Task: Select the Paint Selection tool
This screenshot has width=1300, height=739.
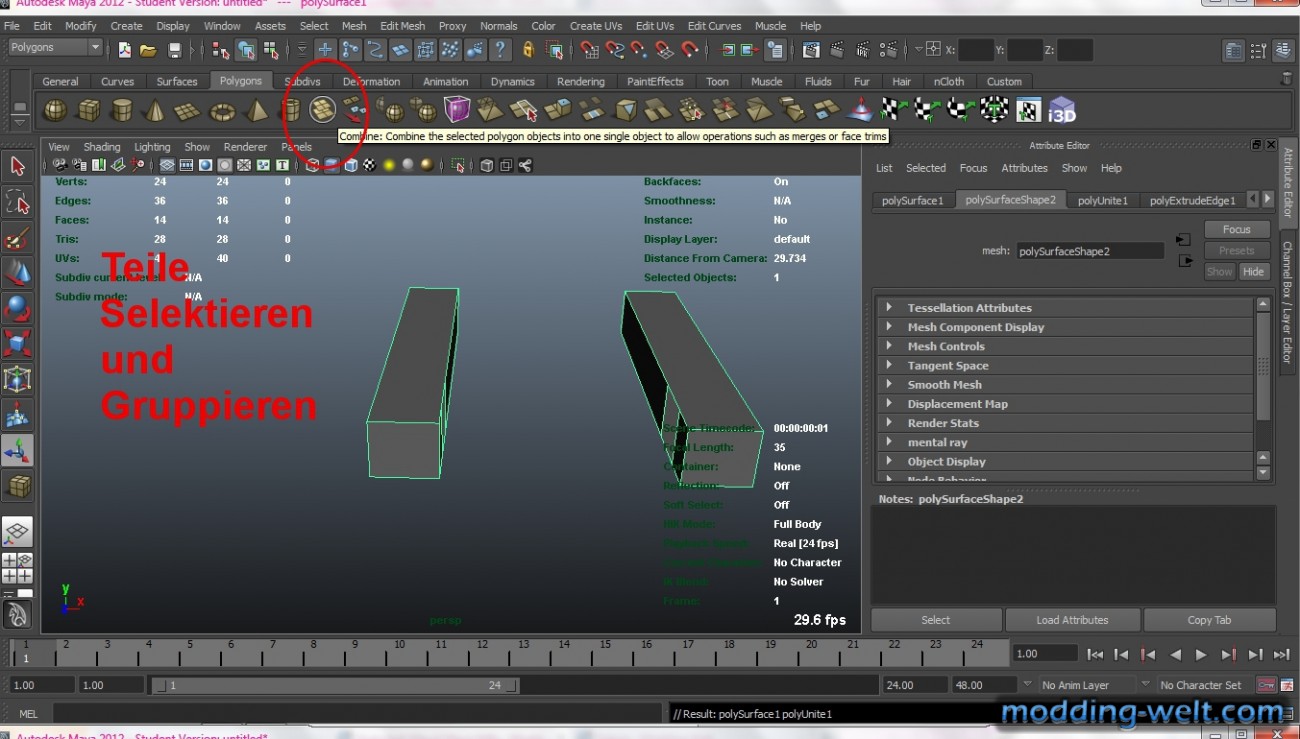Action: [x=17, y=238]
